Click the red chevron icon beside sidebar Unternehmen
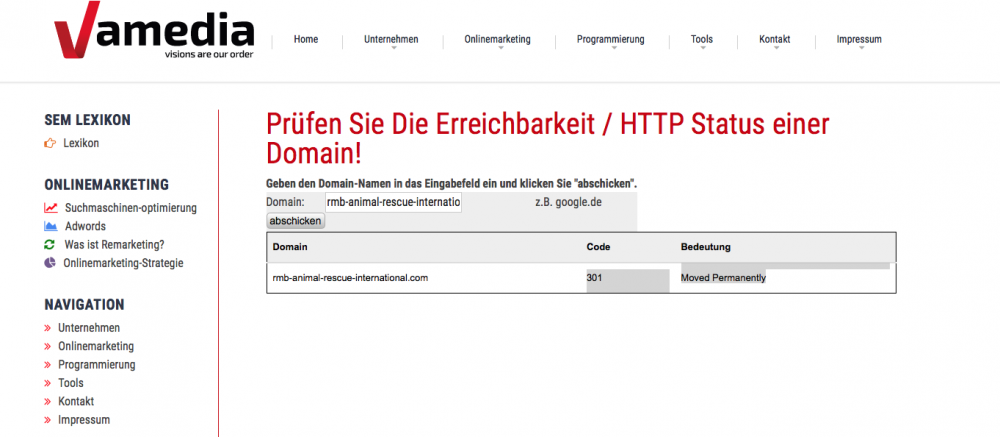The height and width of the screenshot is (437, 1000). coord(48,328)
